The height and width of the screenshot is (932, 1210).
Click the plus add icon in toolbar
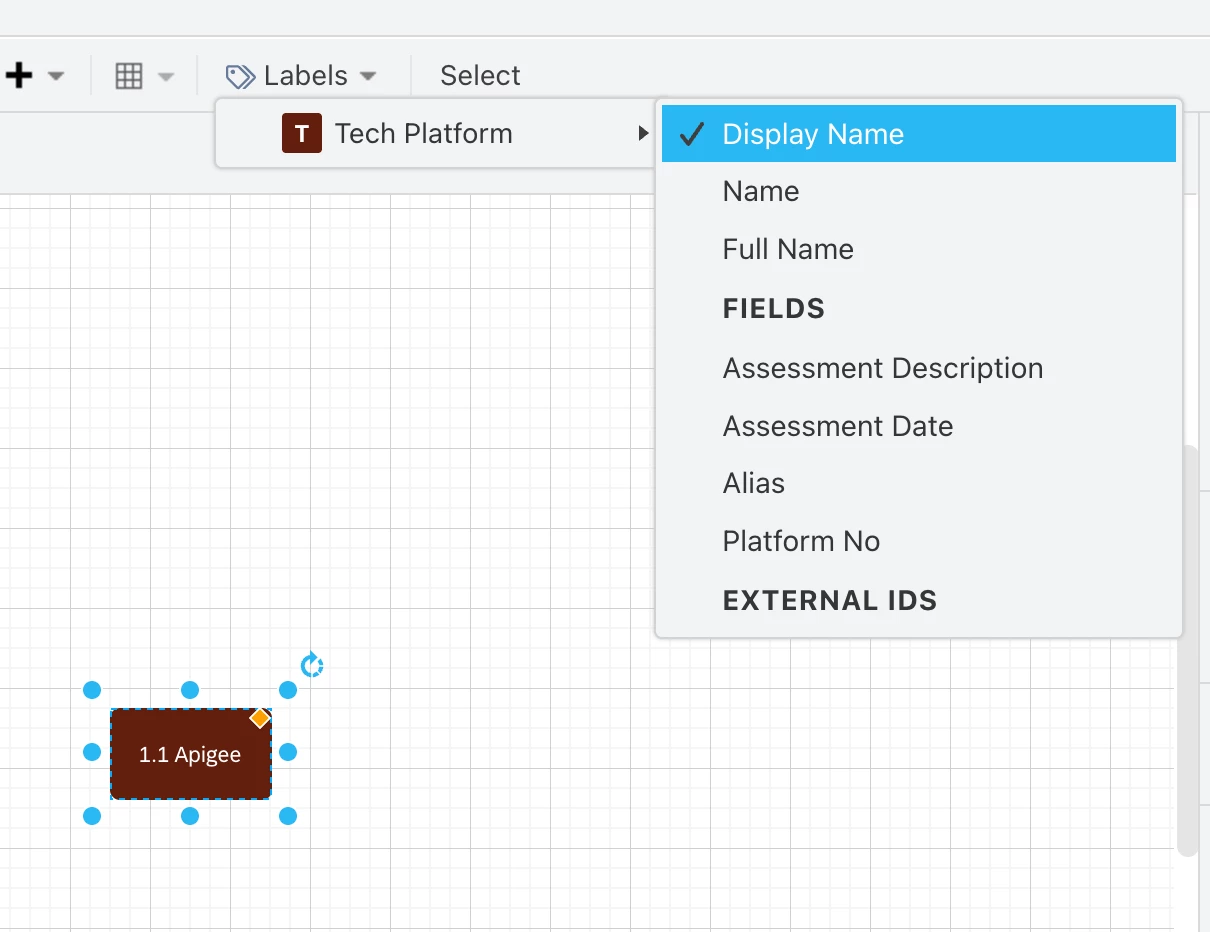[x=20, y=76]
